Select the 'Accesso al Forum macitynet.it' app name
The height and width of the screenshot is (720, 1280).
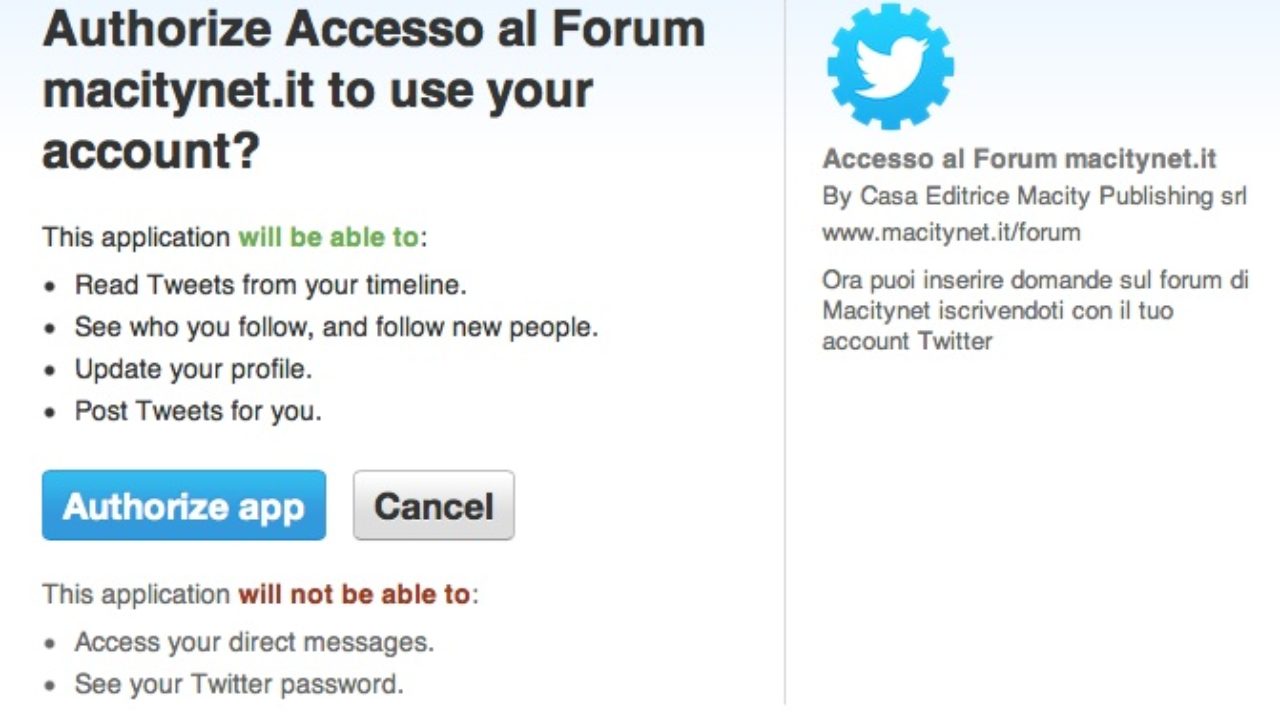point(1019,159)
